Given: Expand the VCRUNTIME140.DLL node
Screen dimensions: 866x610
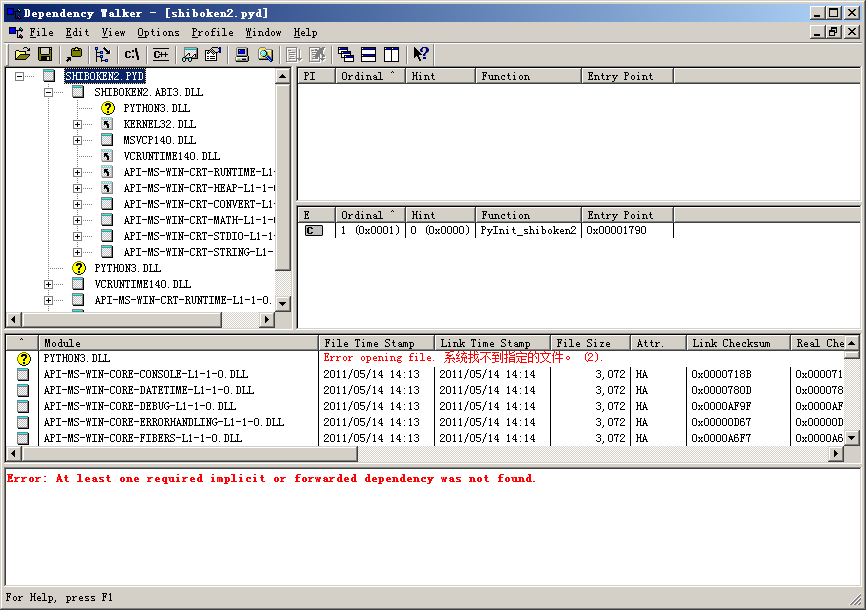Looking at the screenshot, I should [x=47, y=283].
